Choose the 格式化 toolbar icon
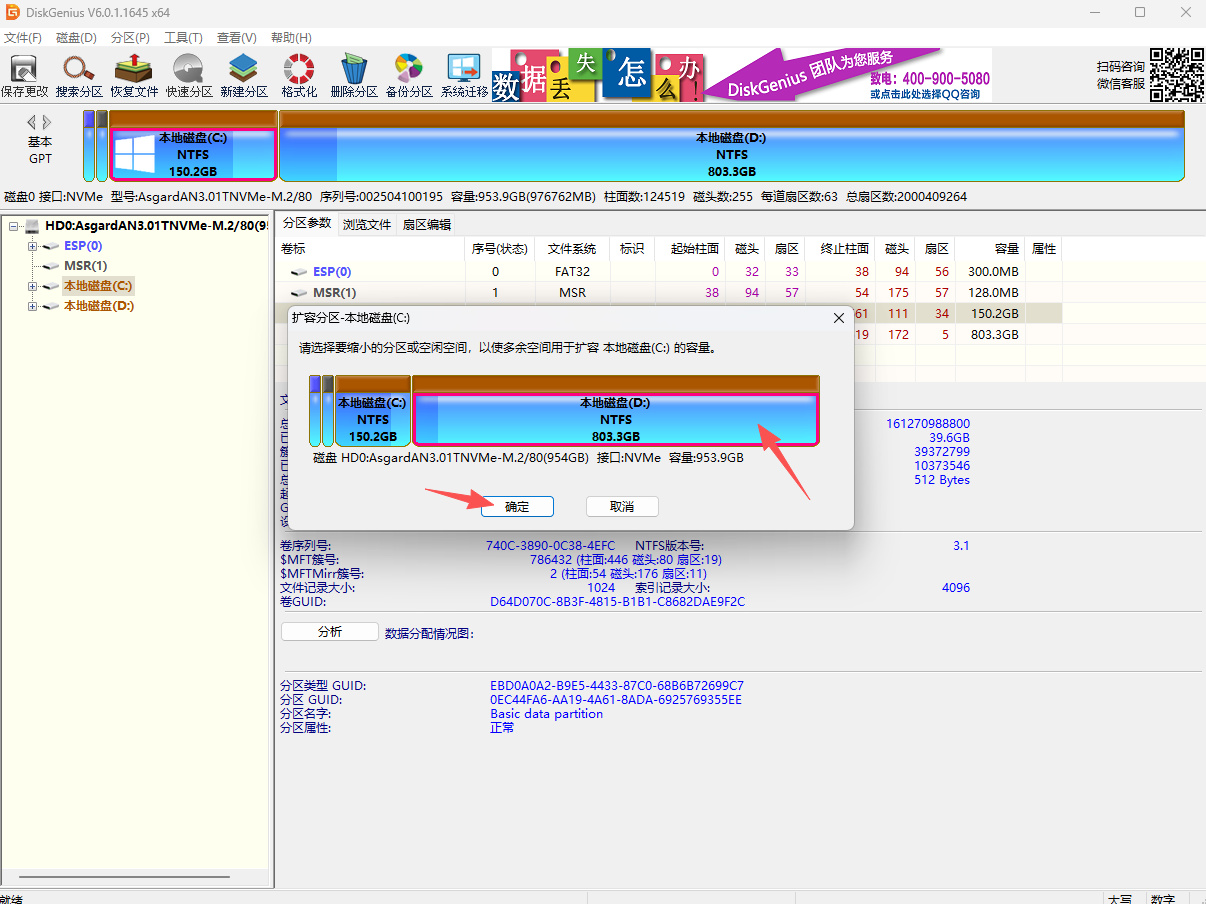1206x904 pixels. click(299, 75)
